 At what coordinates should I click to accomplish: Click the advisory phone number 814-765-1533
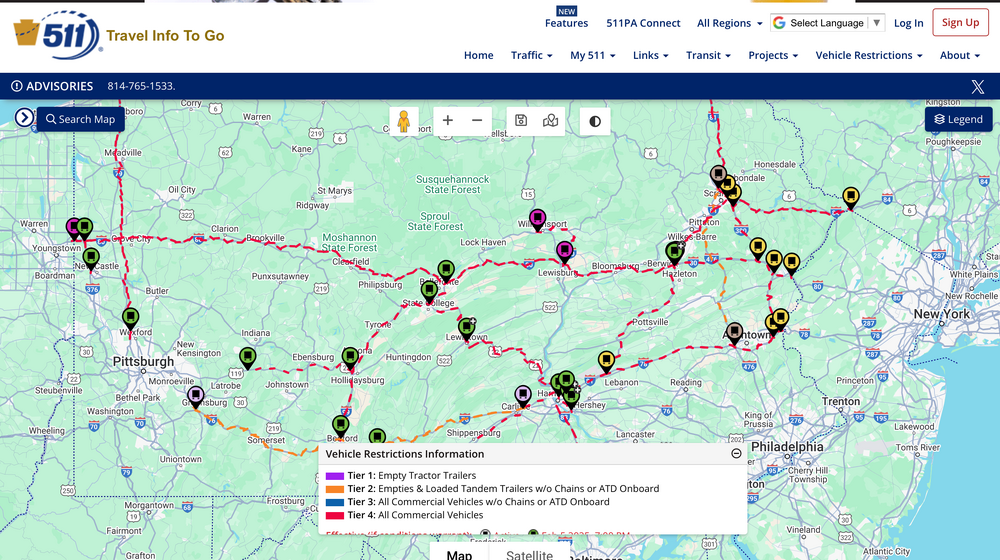(141, 86)
